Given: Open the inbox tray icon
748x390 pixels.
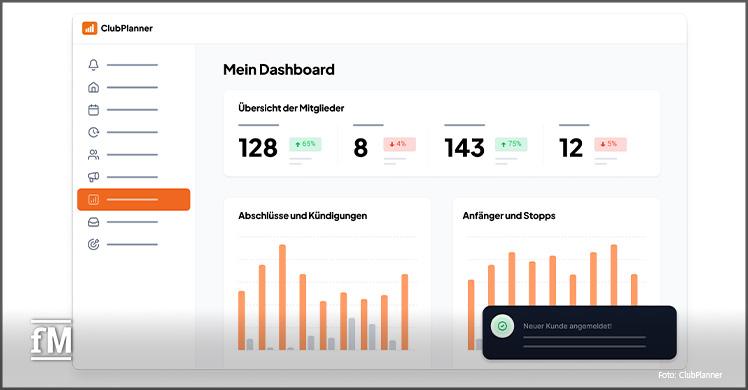Looking at the screenshot, I should pyautogui.click(x=94, y=222).
